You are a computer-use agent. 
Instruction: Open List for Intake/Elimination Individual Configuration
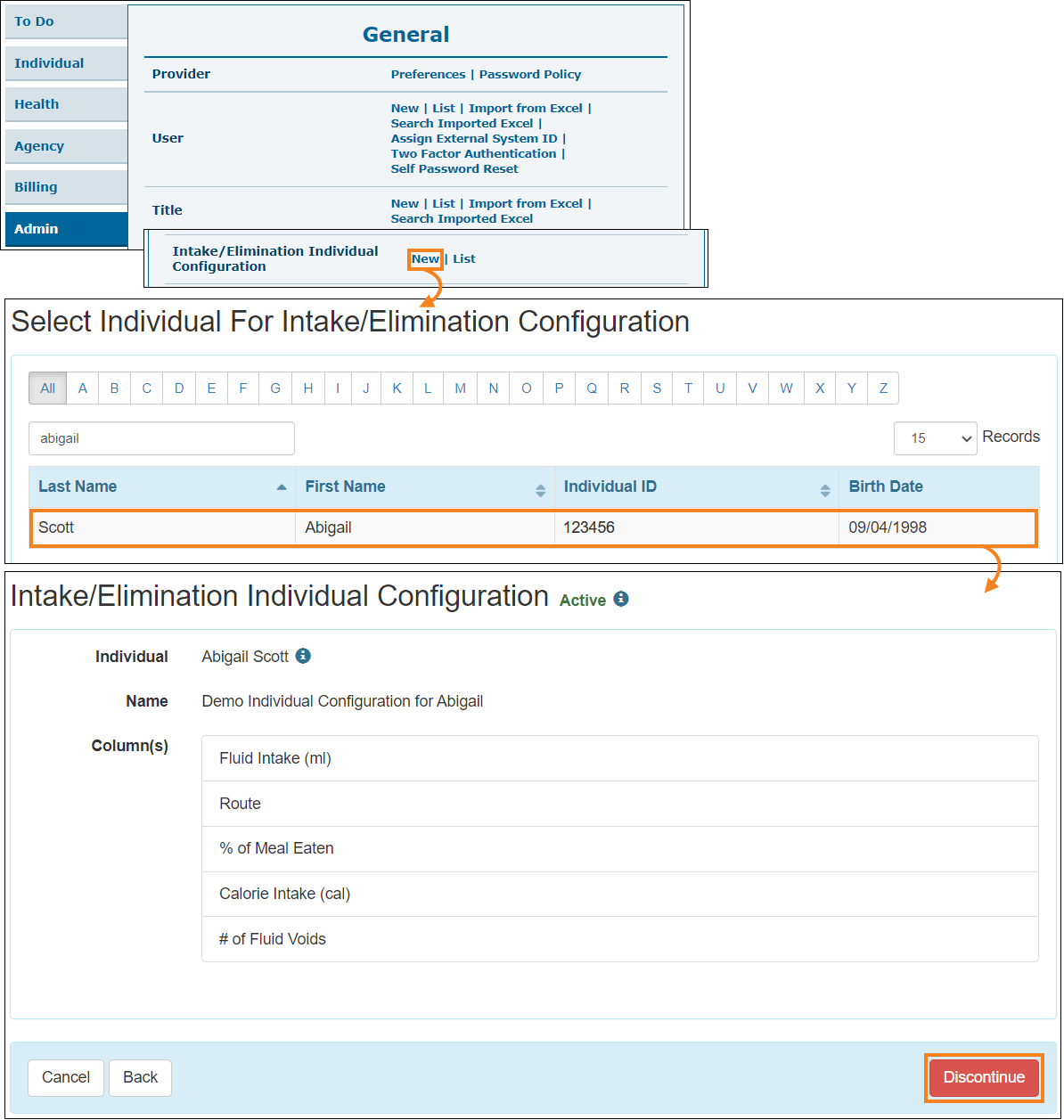point(464,259)
